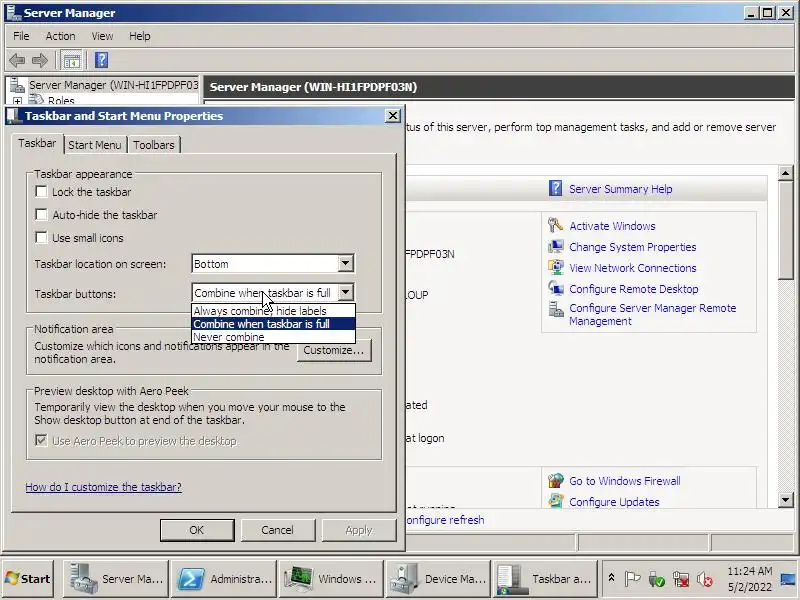Switch to the Start Menu tab
This screenshot has width=800, height=600.
point(95,145)
